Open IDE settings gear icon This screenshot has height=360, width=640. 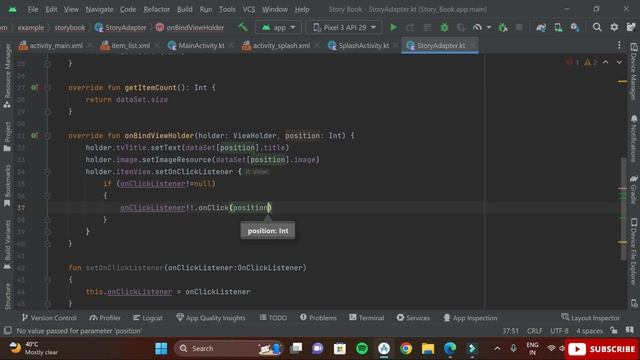tap(614, 27)
